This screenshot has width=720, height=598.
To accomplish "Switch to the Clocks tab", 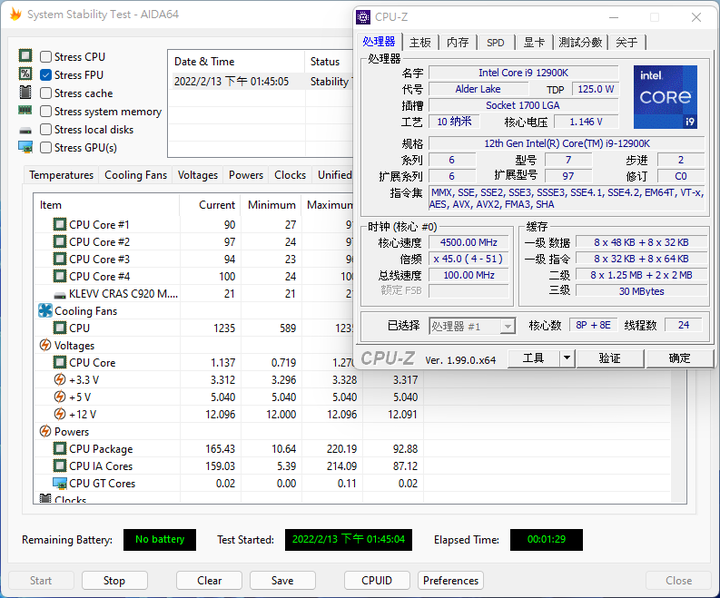I will pos(290,175).
